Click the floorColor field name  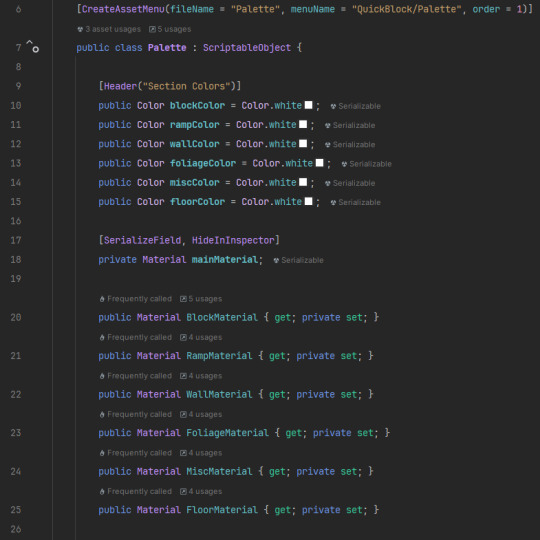point(197,202)
